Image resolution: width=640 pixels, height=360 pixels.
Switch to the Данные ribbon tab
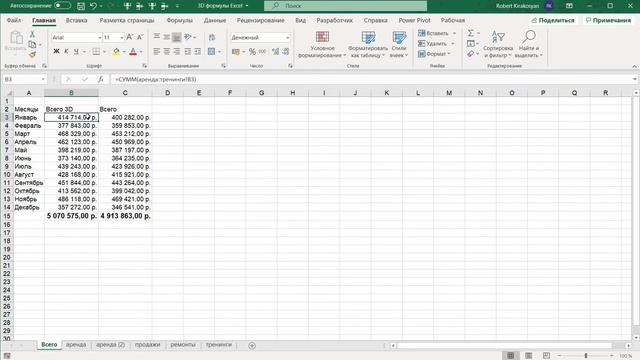pos(215,20)
